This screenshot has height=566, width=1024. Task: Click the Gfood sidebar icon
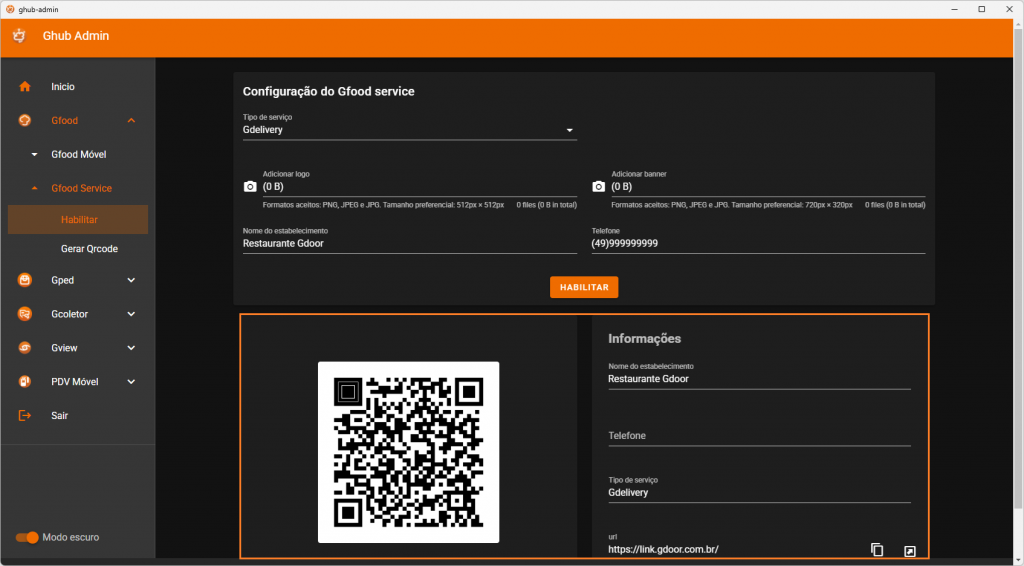[x=25, y=121]
